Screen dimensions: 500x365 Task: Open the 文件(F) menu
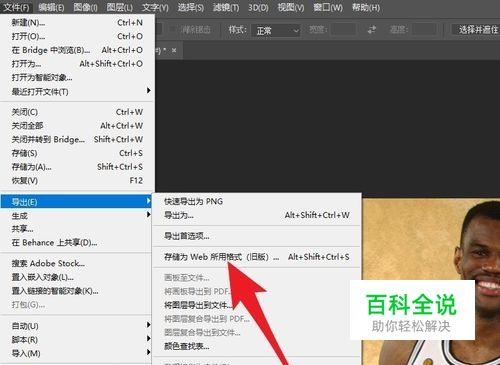click(x=17, y=7)
